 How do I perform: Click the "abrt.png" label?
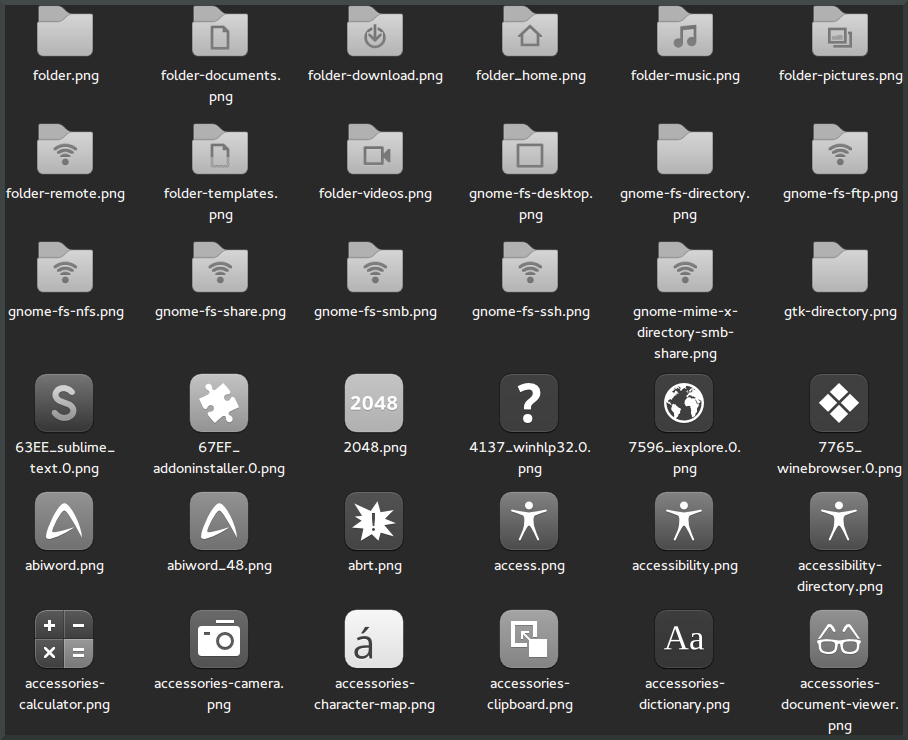(x=375, y=566)
